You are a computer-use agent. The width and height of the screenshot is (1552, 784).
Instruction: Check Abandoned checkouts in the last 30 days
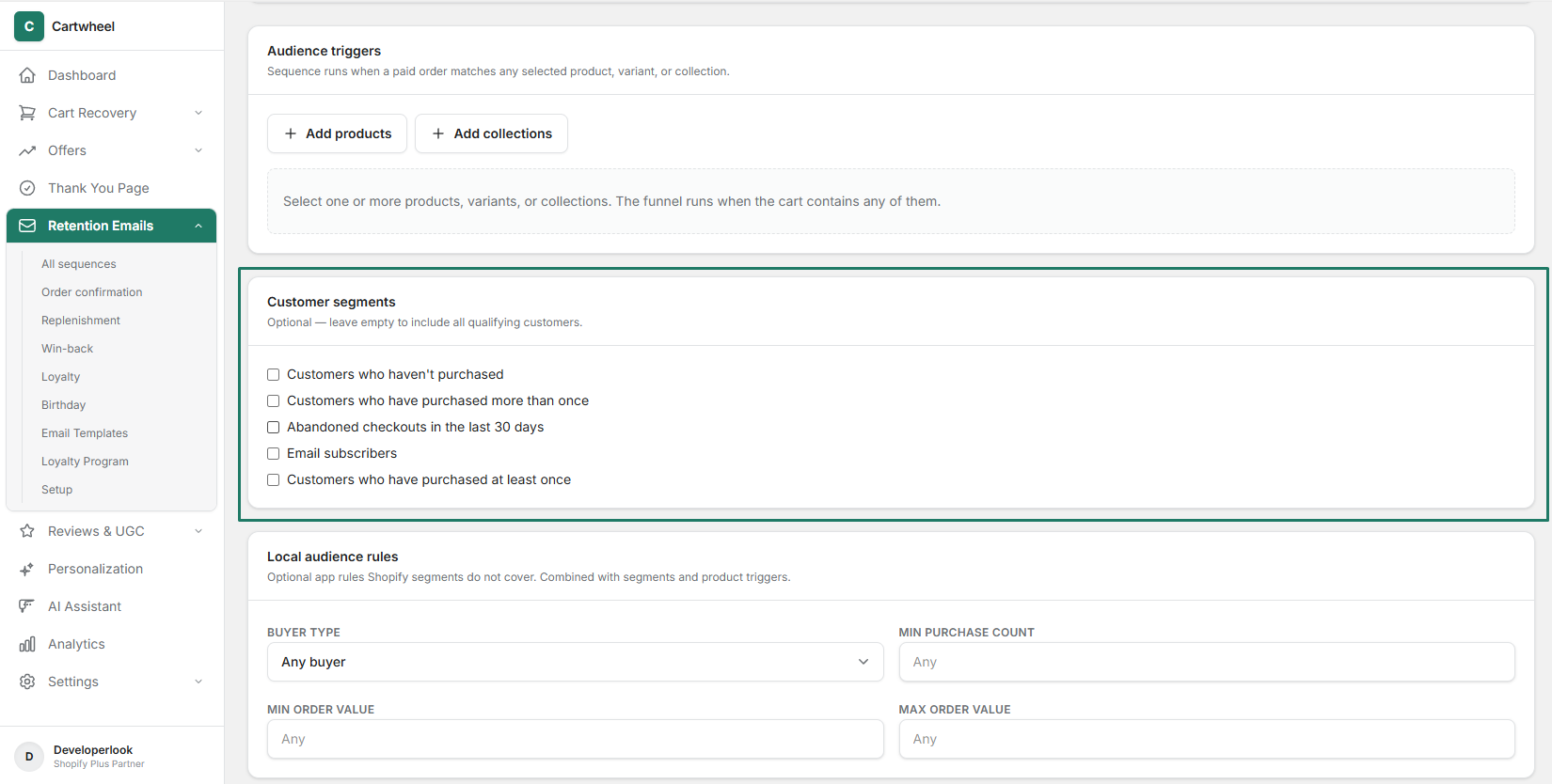click(274, 427)
